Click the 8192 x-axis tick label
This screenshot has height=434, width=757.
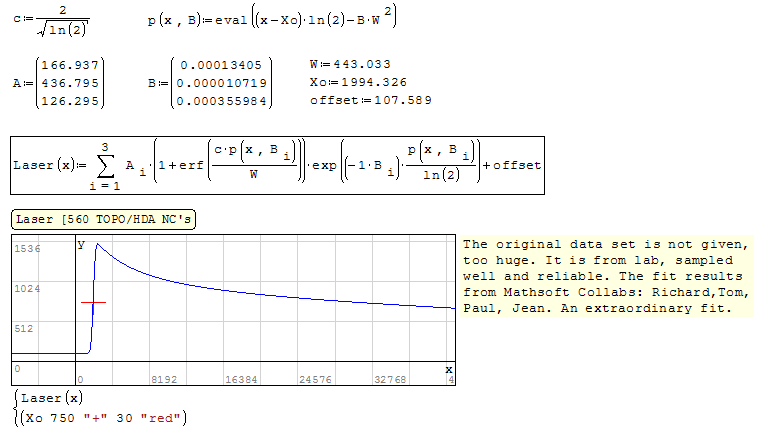click(x=164, y=380)
